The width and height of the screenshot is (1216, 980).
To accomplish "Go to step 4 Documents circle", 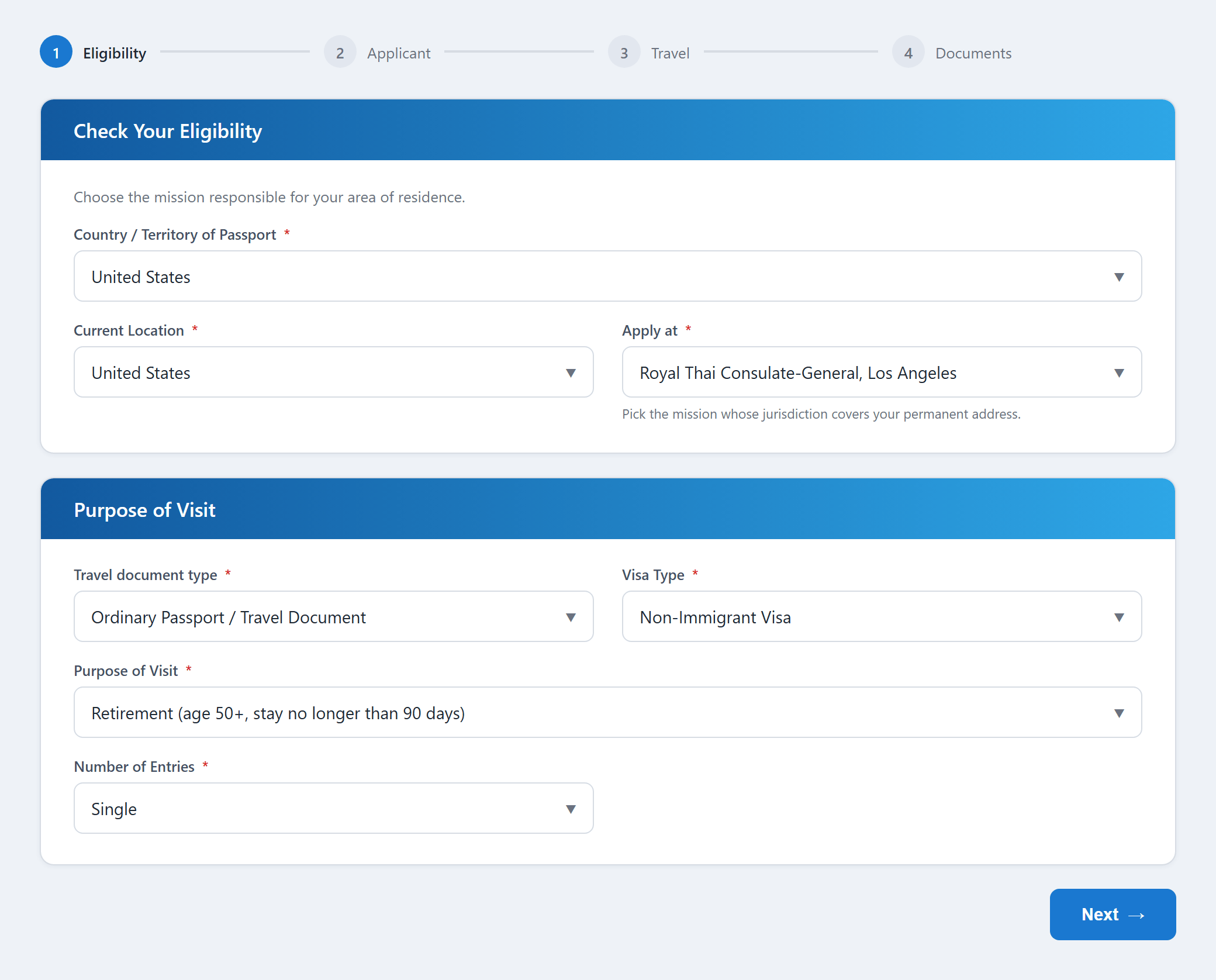I will [x=908, y=52].
